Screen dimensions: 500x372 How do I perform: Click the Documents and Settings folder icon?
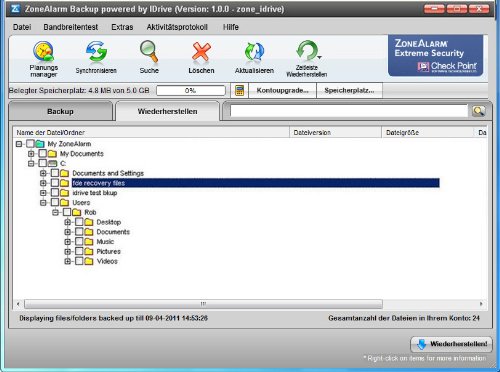tap(64, 173)
